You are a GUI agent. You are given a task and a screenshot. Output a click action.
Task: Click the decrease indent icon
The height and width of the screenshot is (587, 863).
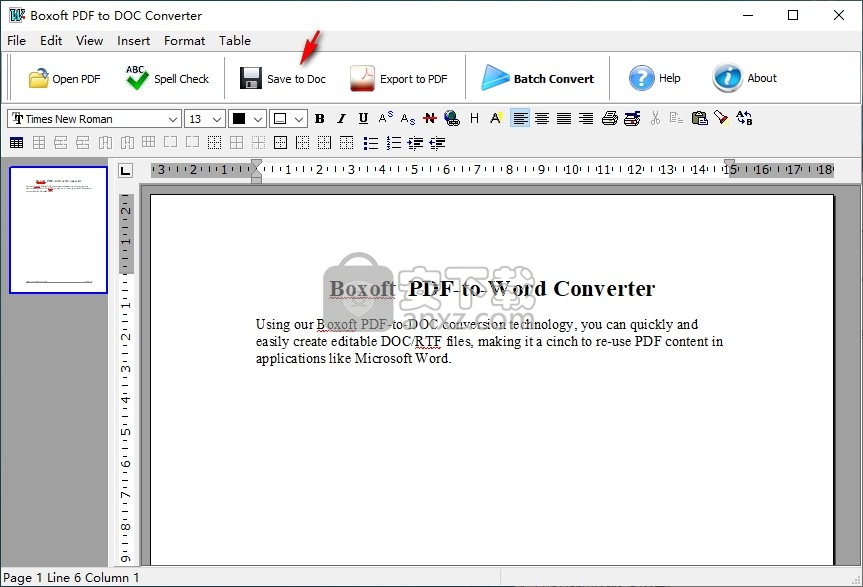437,143
